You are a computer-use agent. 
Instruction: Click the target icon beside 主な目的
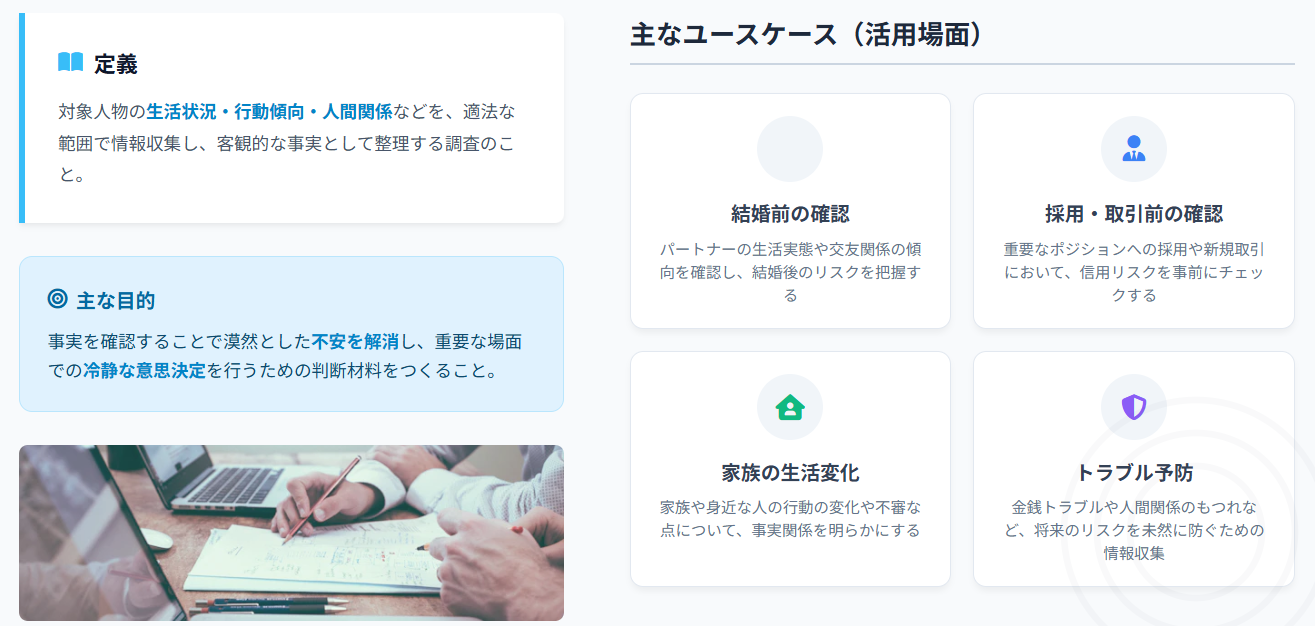coord(58,299)
